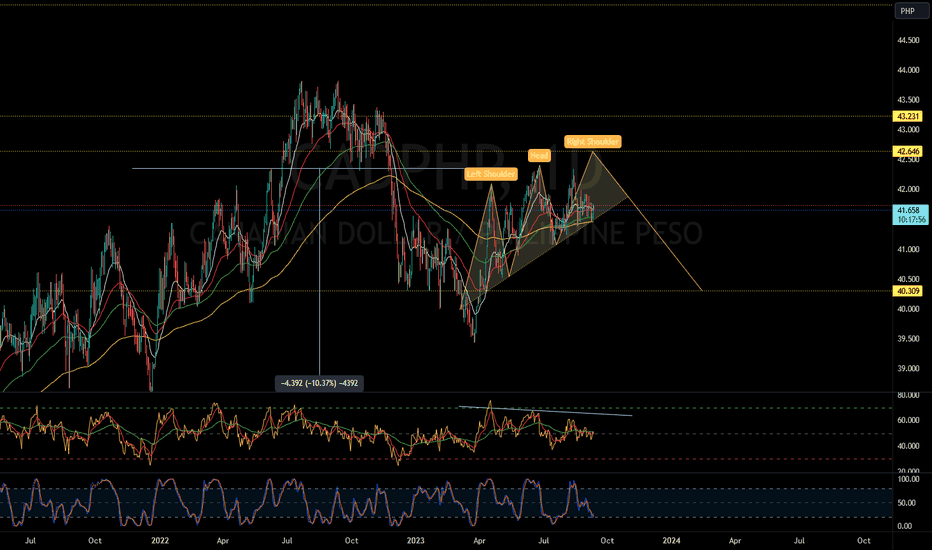Click the 41.000 price scale label

click(x=908, y=249)
